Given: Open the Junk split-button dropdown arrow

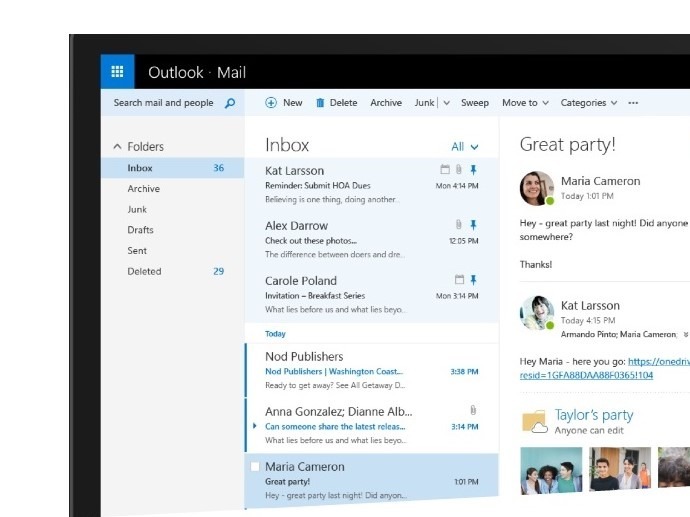Looking at the screenshot, I should click(x=446, y=103).
